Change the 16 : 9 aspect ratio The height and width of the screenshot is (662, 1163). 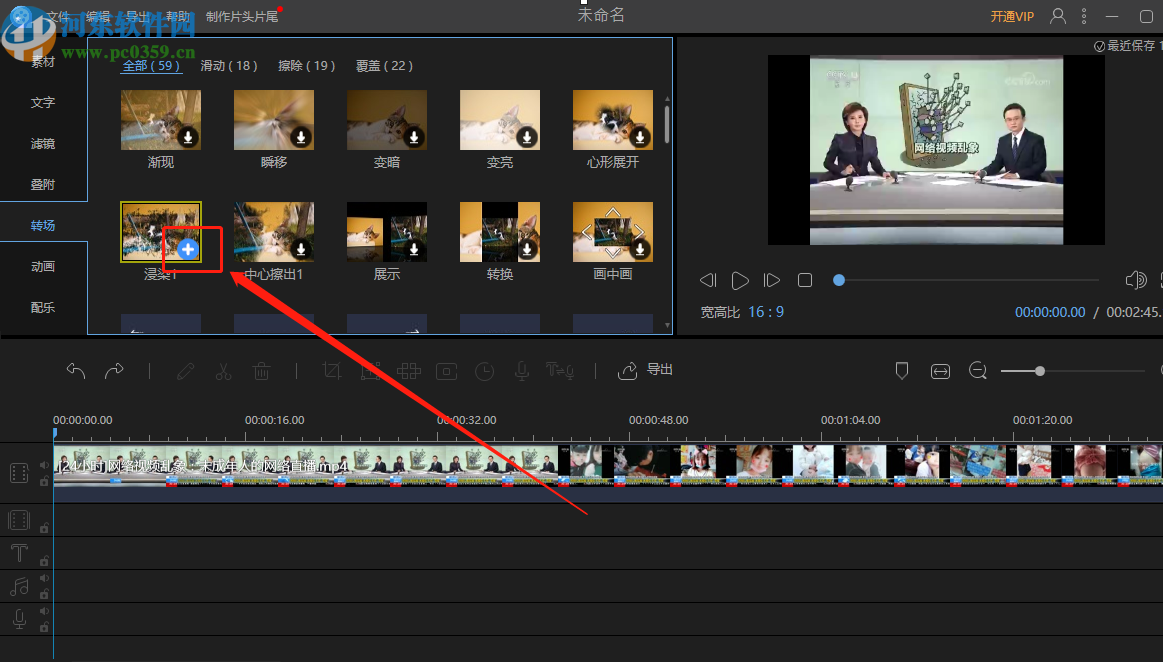(x=766, y=312)
